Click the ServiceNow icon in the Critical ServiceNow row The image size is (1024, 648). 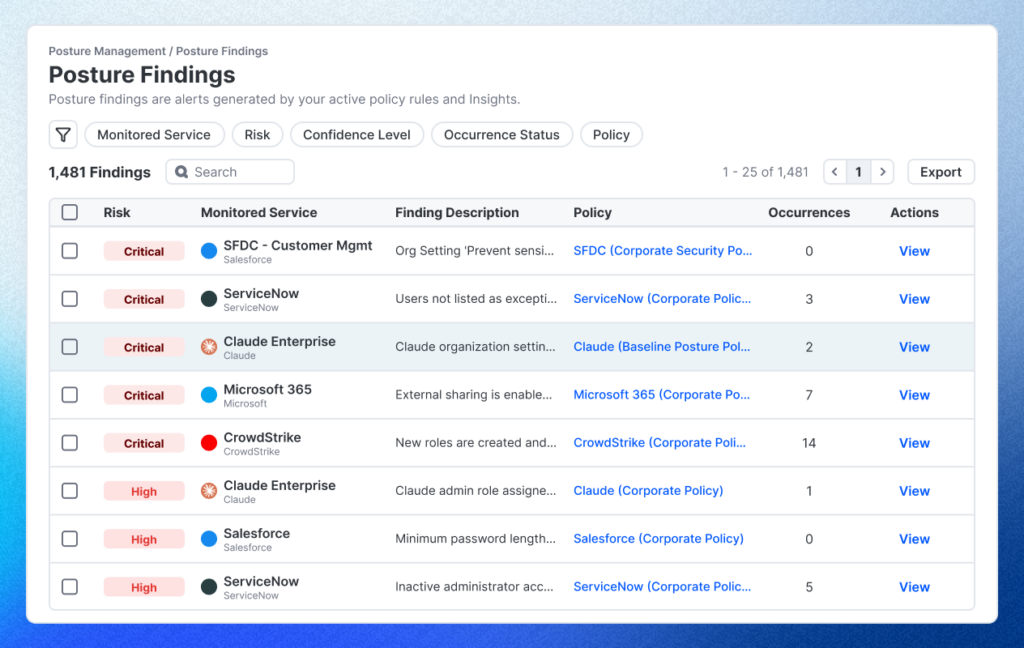209,299
